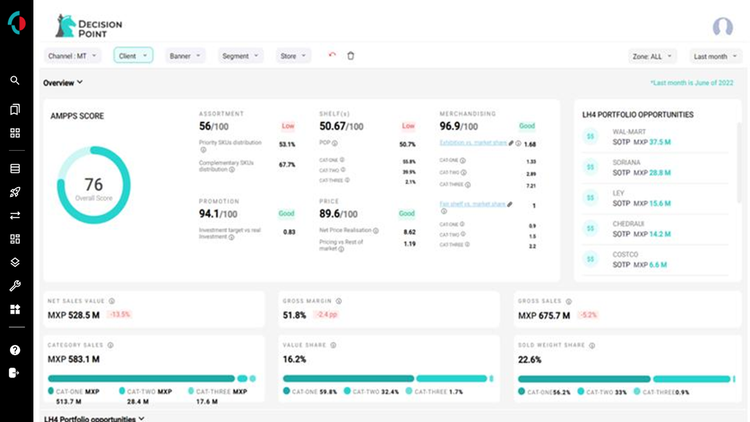Open COSTCO SOTP MXP 6.6 M opportunity
750x422 pixels.
[x=655, y=259]
